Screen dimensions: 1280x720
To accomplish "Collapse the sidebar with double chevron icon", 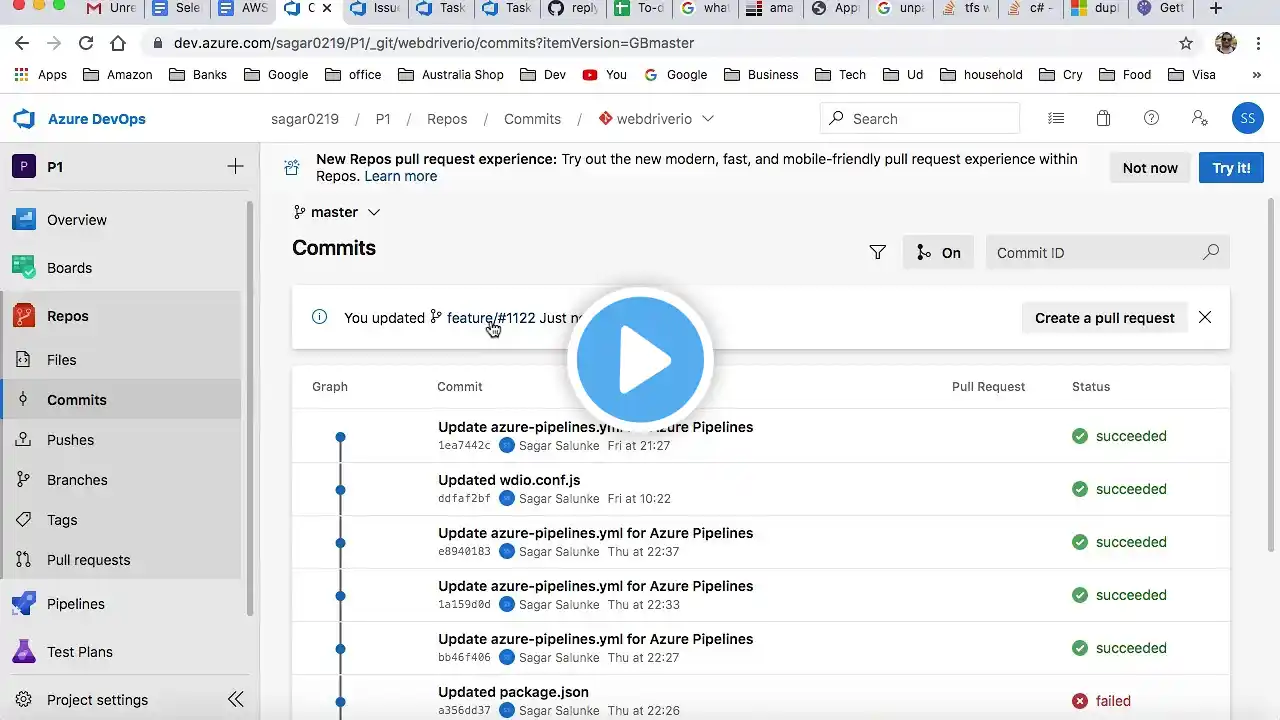I will (x=236, y=699).
